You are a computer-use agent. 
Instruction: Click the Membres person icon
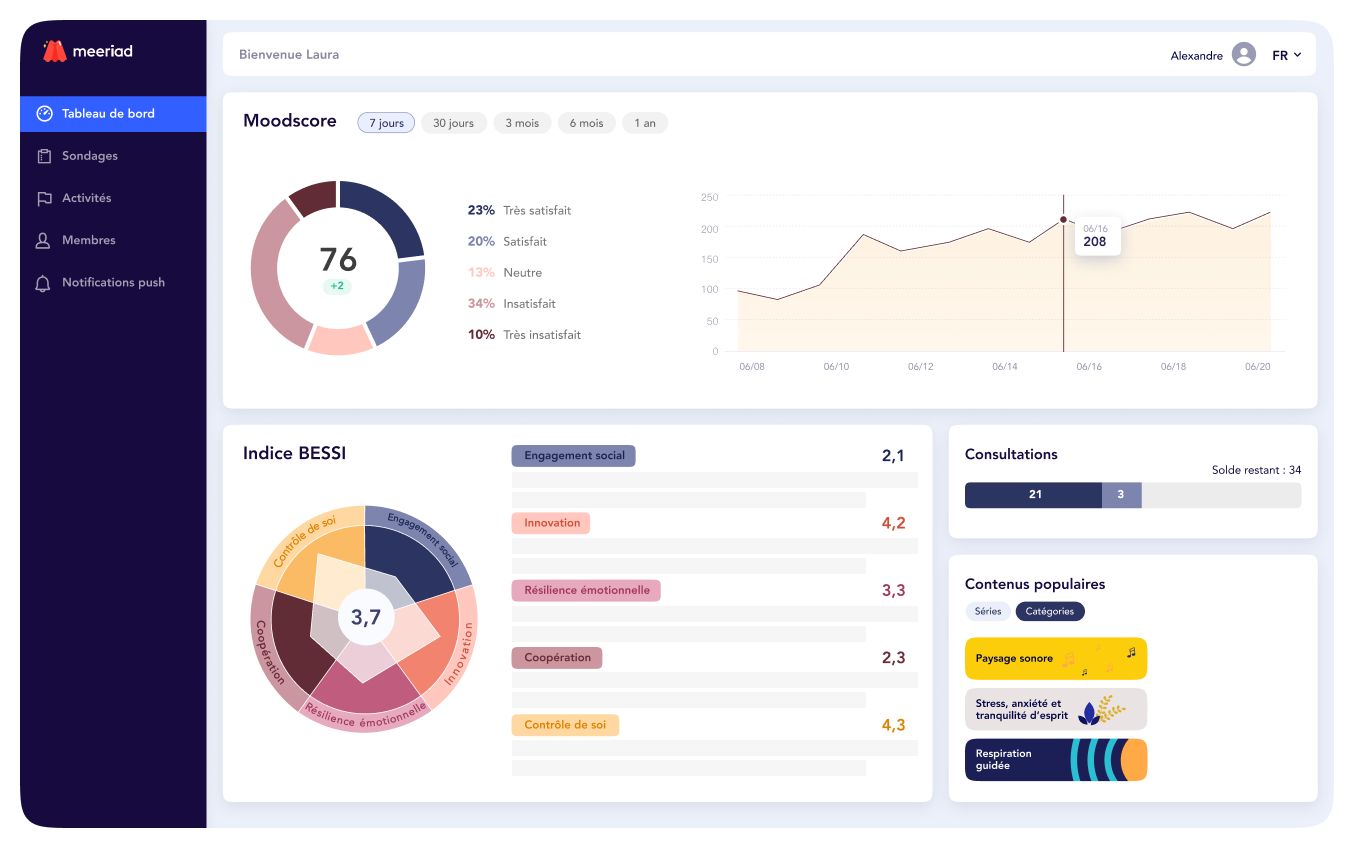coord(43,240)
